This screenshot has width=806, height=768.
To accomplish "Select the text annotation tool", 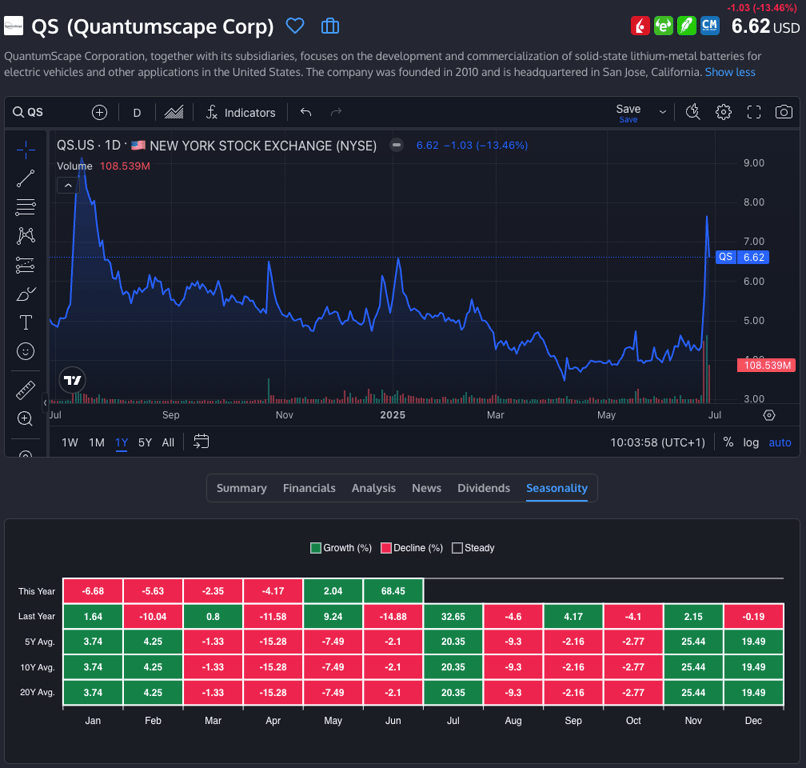I will click(x=26, y=322).
